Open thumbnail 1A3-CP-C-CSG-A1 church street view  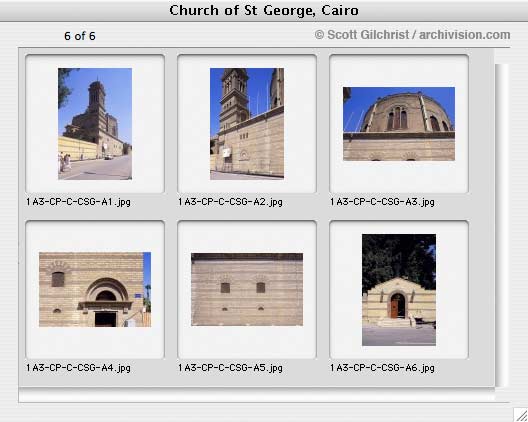(x=95, y=124)
